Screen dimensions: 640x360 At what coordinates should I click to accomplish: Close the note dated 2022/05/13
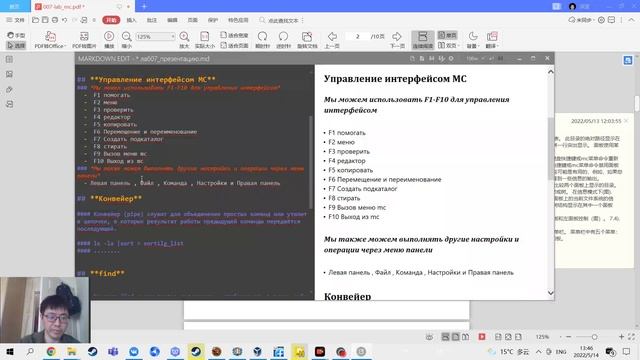coord(626,121)
